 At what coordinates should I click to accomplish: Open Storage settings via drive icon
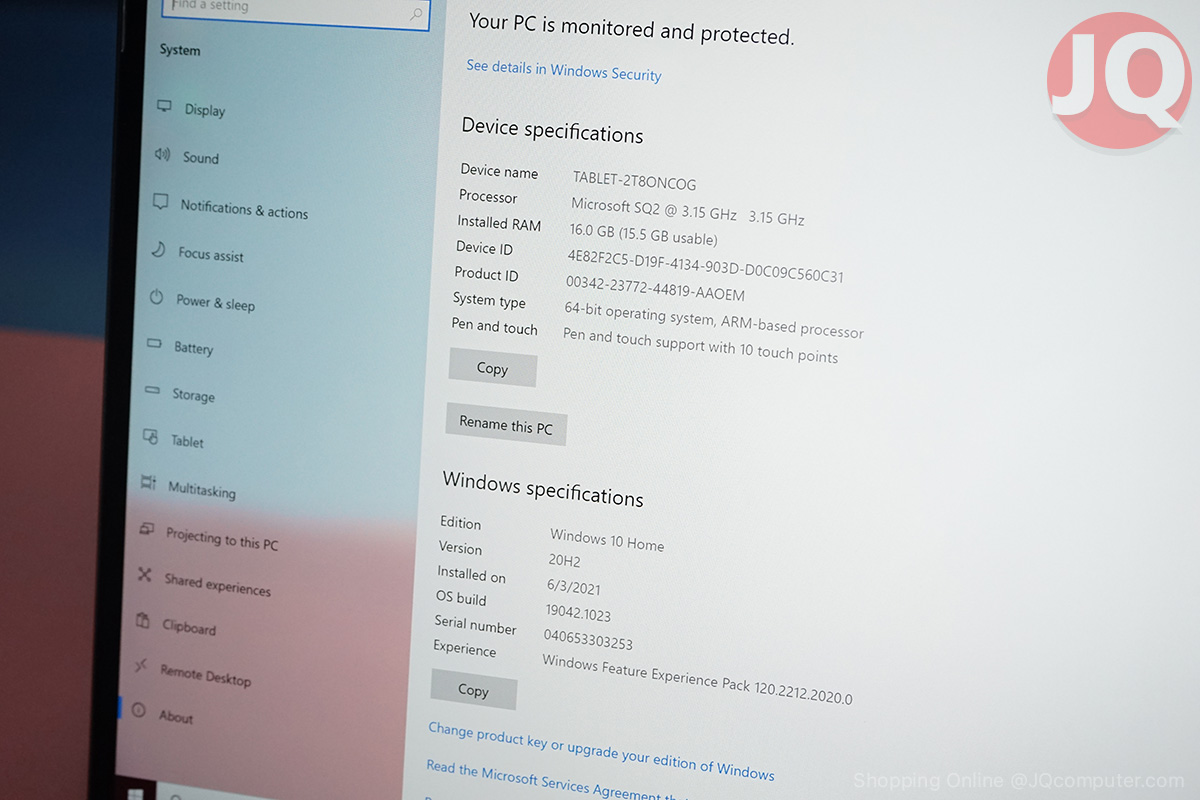[x=152, y=391]
